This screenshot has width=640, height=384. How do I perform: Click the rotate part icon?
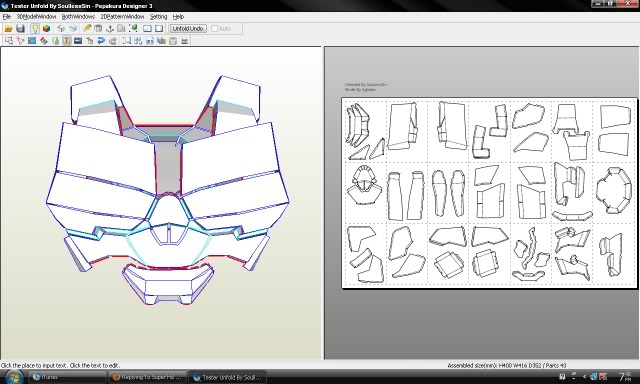coord(113,40)
